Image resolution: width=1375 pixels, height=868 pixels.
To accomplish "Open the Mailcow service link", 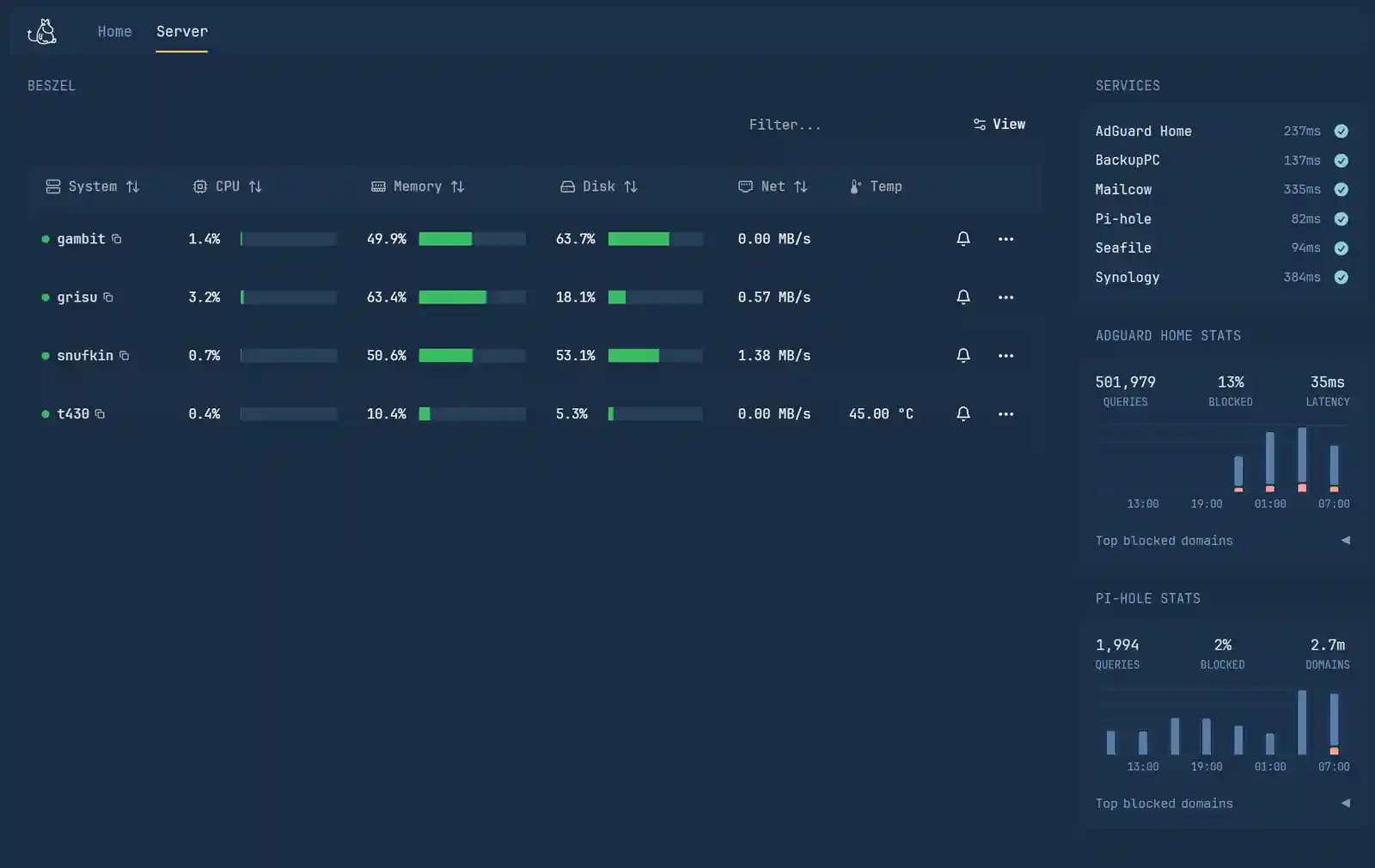I will coord(1123,190).
